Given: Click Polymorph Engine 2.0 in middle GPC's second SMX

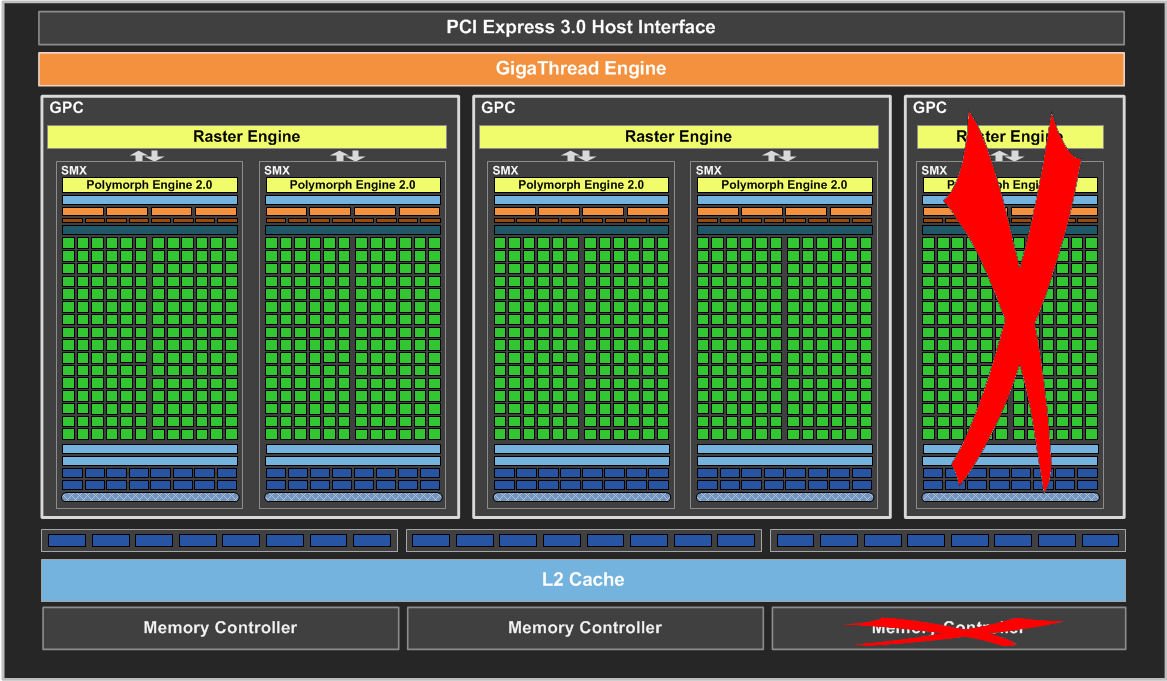Looking at the screenshot, I should pos(784,185).
